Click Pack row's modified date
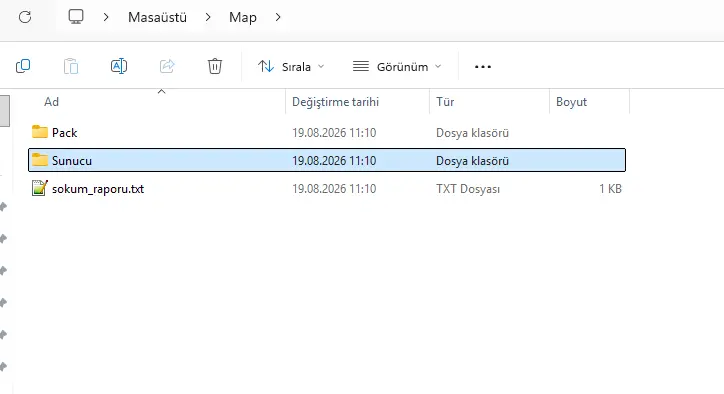724x394 pixels. [334, 133]
